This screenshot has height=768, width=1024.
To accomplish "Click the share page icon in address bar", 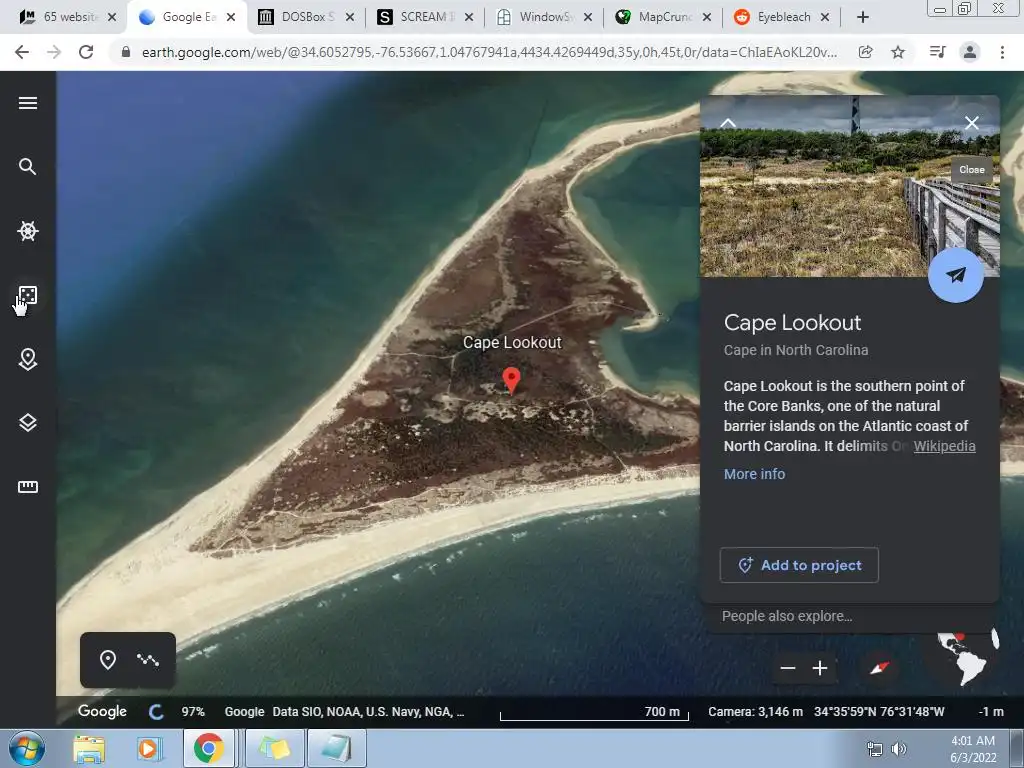I will [x=865, y=52].
